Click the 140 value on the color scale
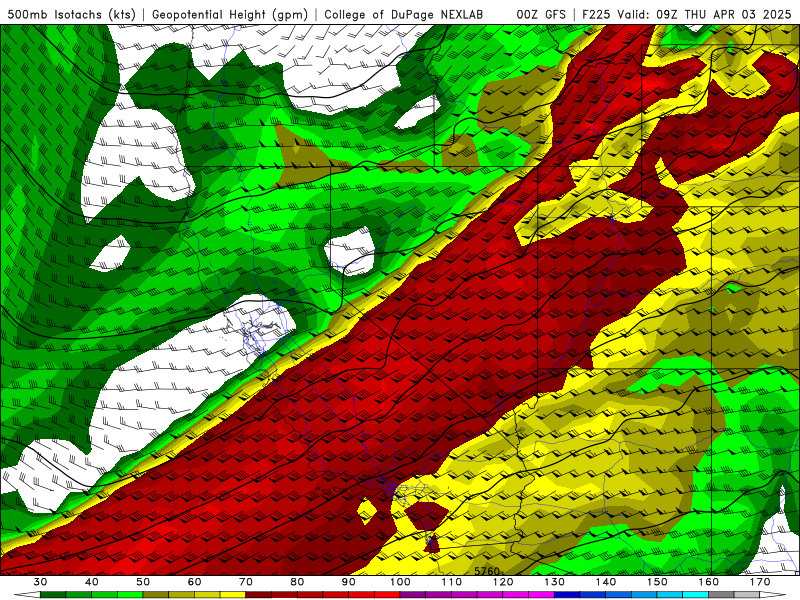The height and width of the screenshot is (600, 800). click(x=606, y=582)
